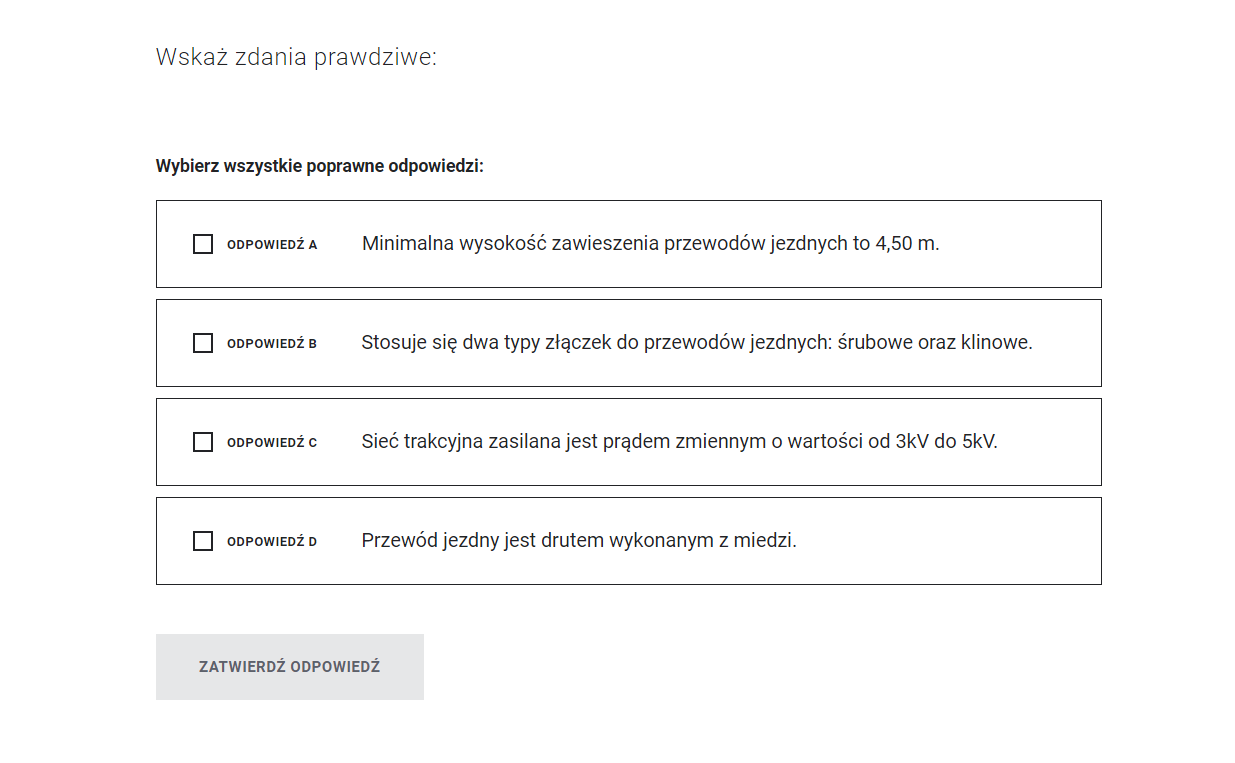Click inside the Odpowiedź C answer box
This screenshot has width=1235, height=763.
point(628,441)
